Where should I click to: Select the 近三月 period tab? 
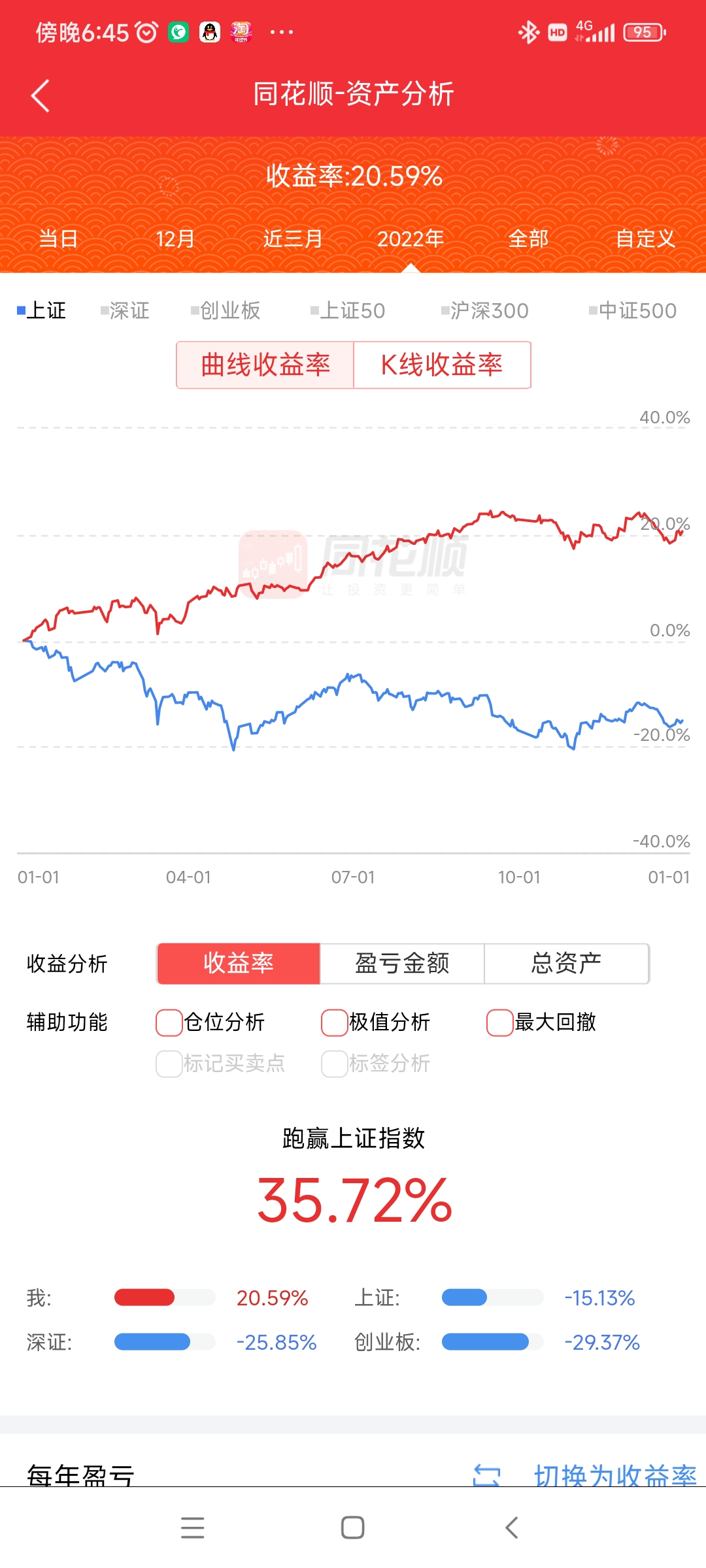coord(293,239)
